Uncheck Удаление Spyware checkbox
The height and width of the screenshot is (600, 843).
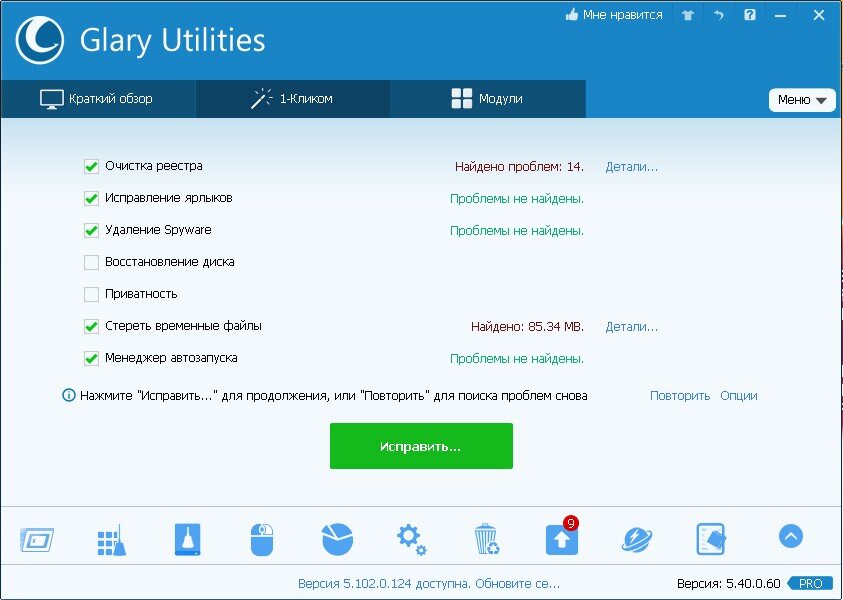[91, 231]
